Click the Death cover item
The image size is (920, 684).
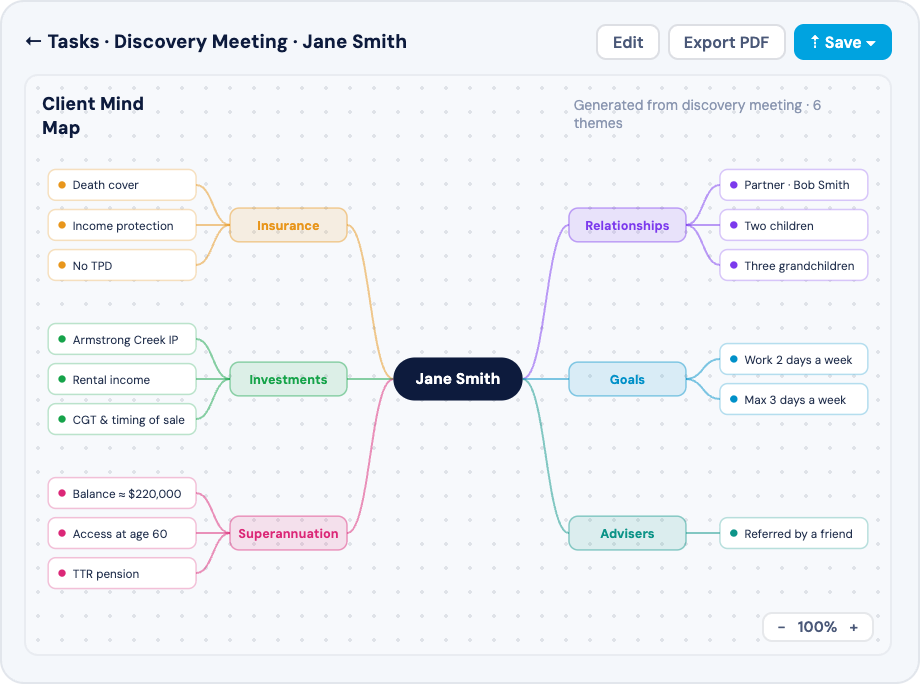coord(122,185)
